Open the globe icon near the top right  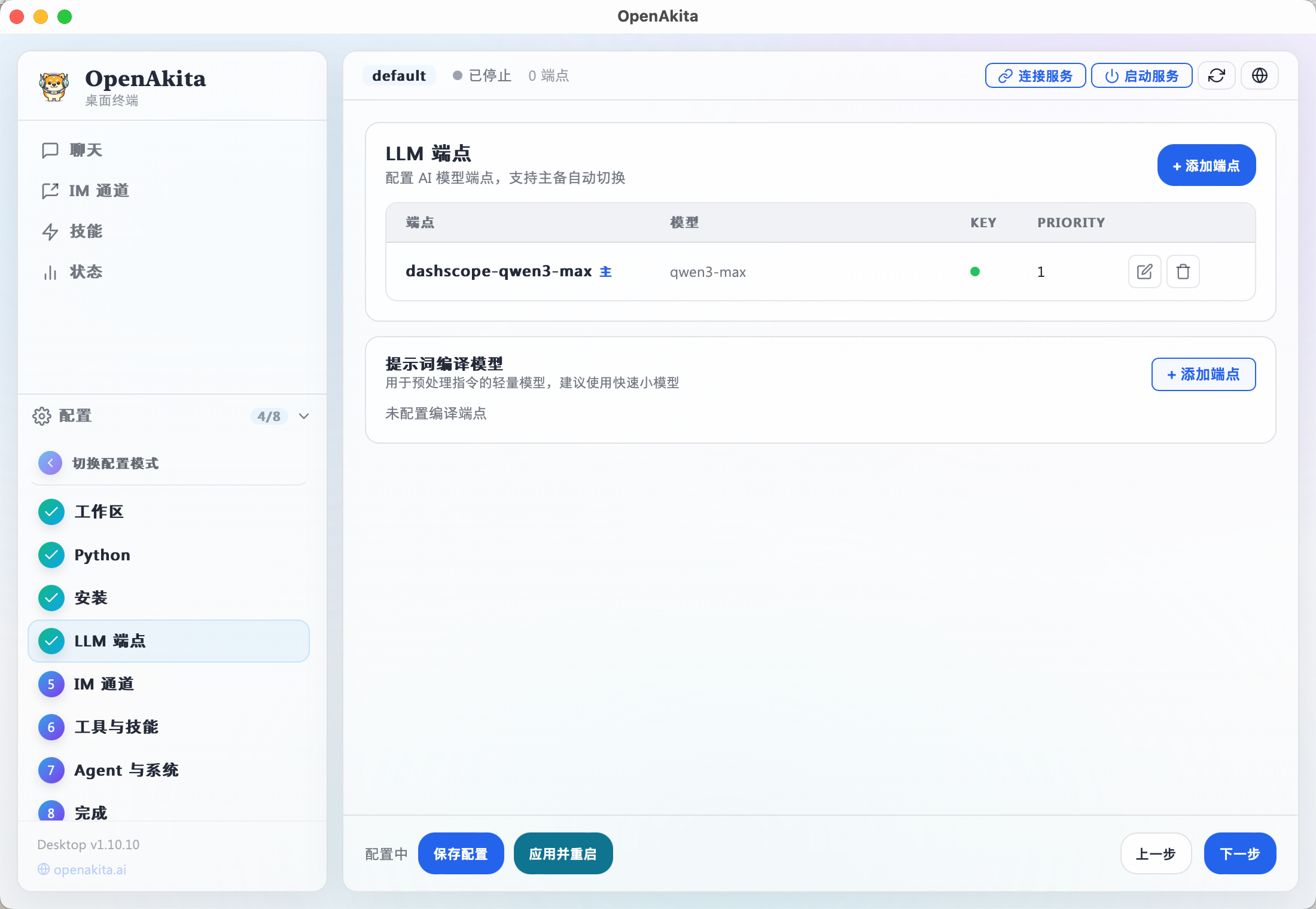1259,75
